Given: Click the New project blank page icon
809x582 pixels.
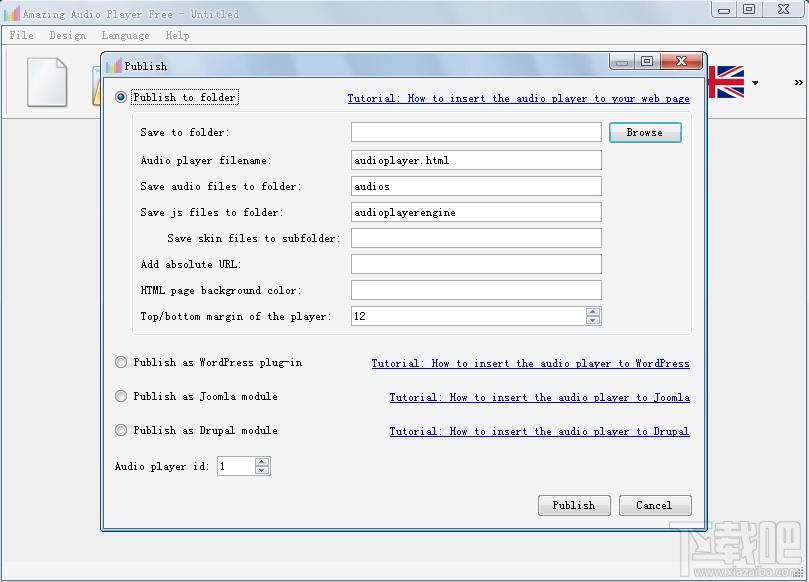Looking at the screenshot, I should [47, 82].
